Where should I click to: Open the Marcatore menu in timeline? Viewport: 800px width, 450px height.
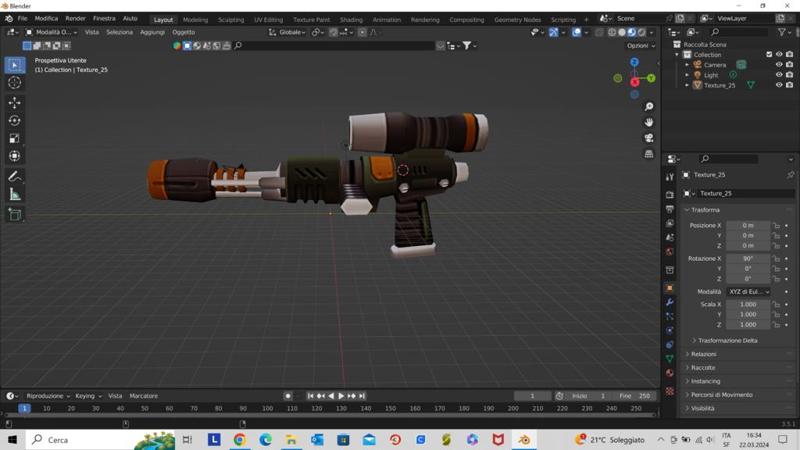[143, 396]
